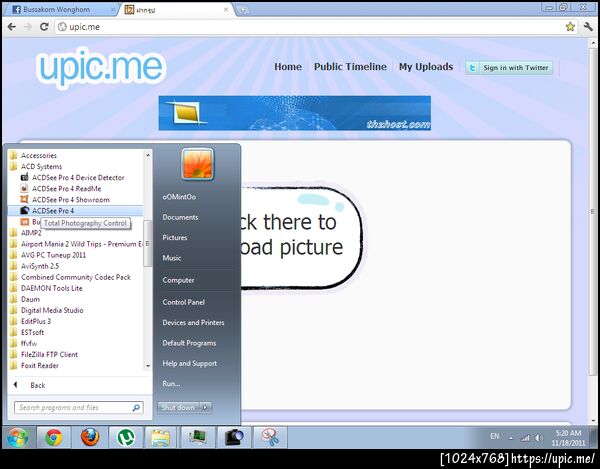Switch to the Bussakorn Wonghom Facebook tab
Viewport: 600px width, 469px height.
[x=61, y=10]
